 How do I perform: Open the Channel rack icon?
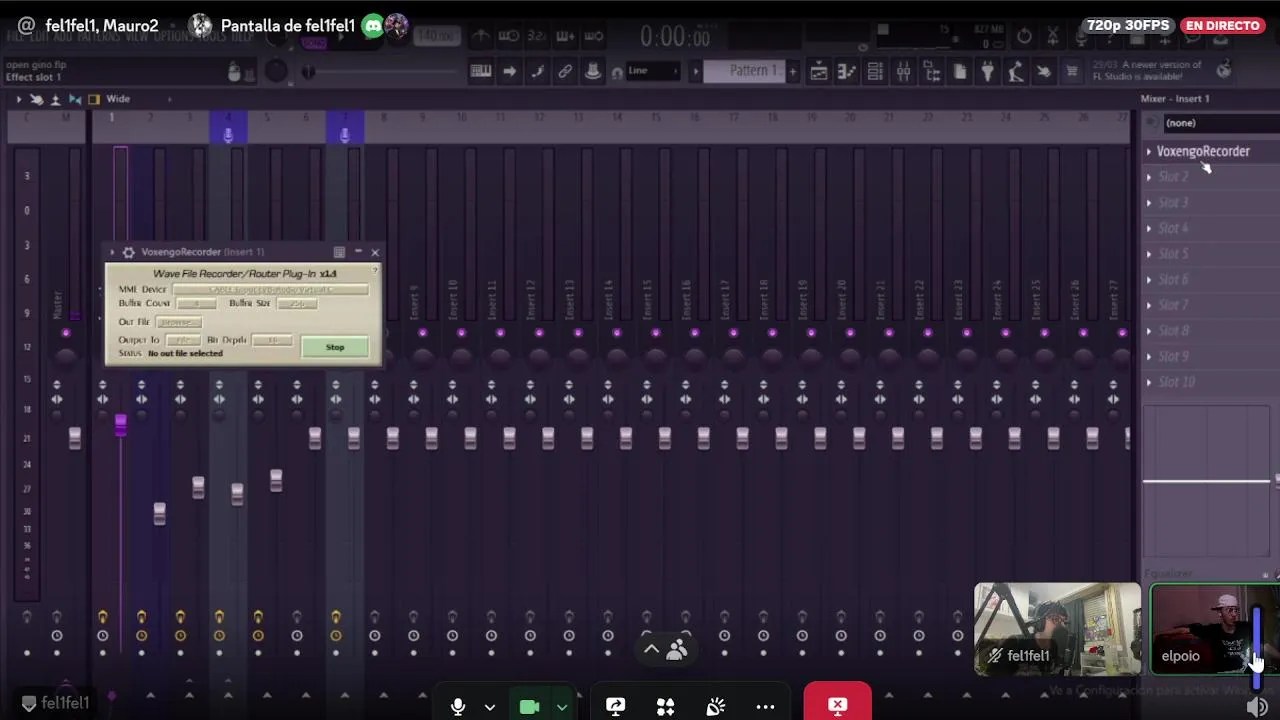[875, 71]
